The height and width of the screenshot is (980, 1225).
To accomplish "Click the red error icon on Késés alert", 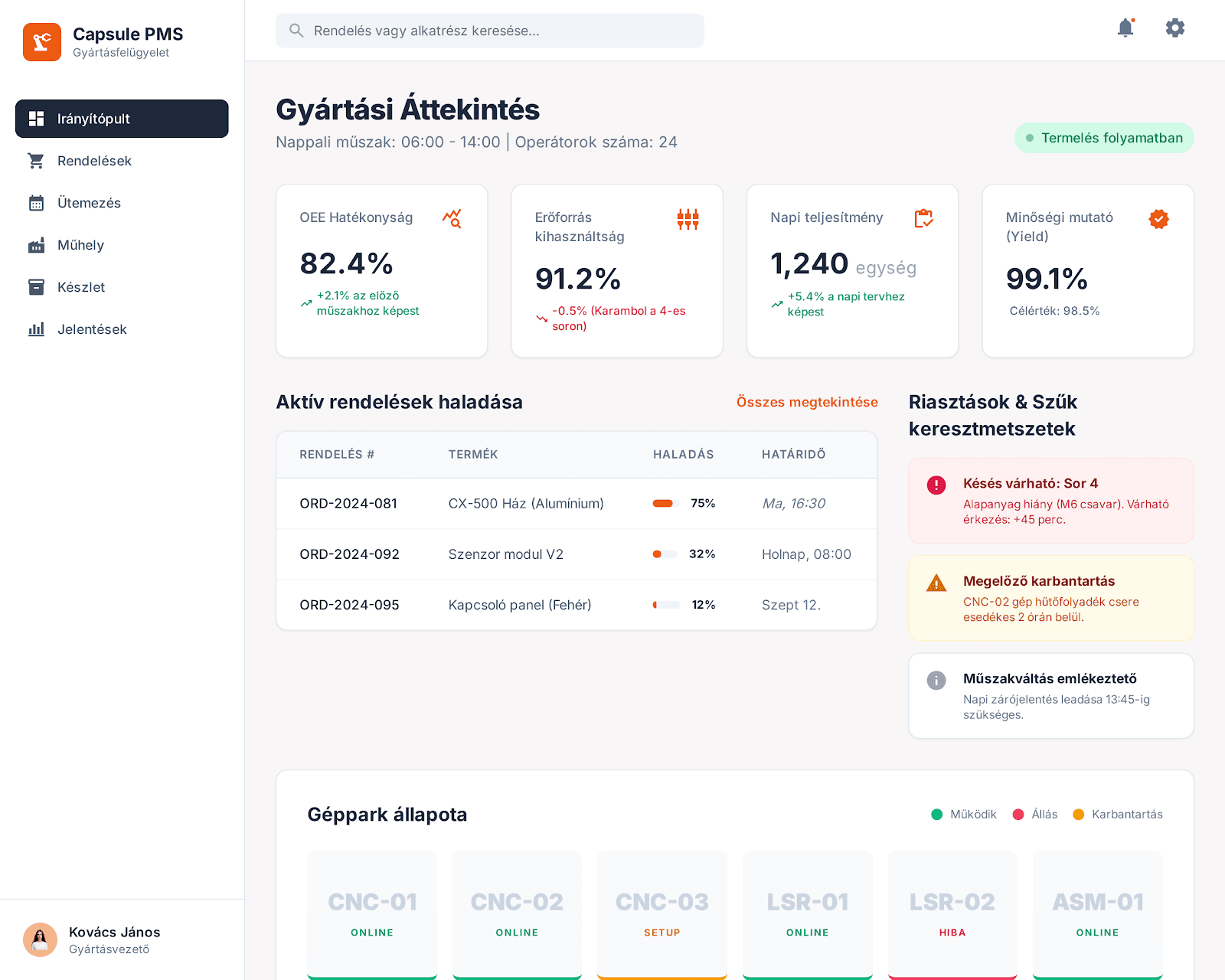I will point(936,485).
